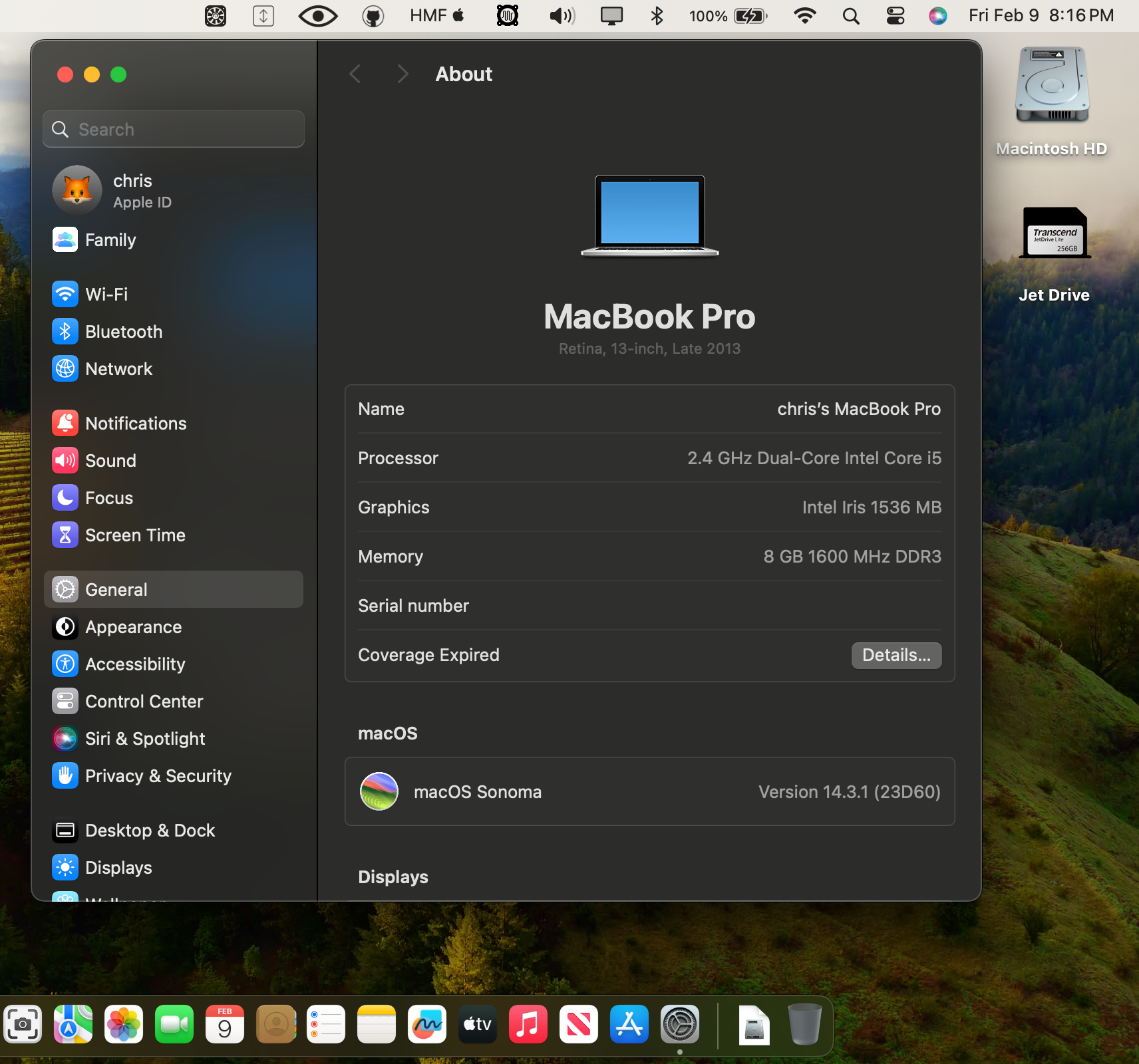This screenshot has width=1139, height=1064.
Task: Open display mirroring menu bar icon
Action: click(611, 16)
